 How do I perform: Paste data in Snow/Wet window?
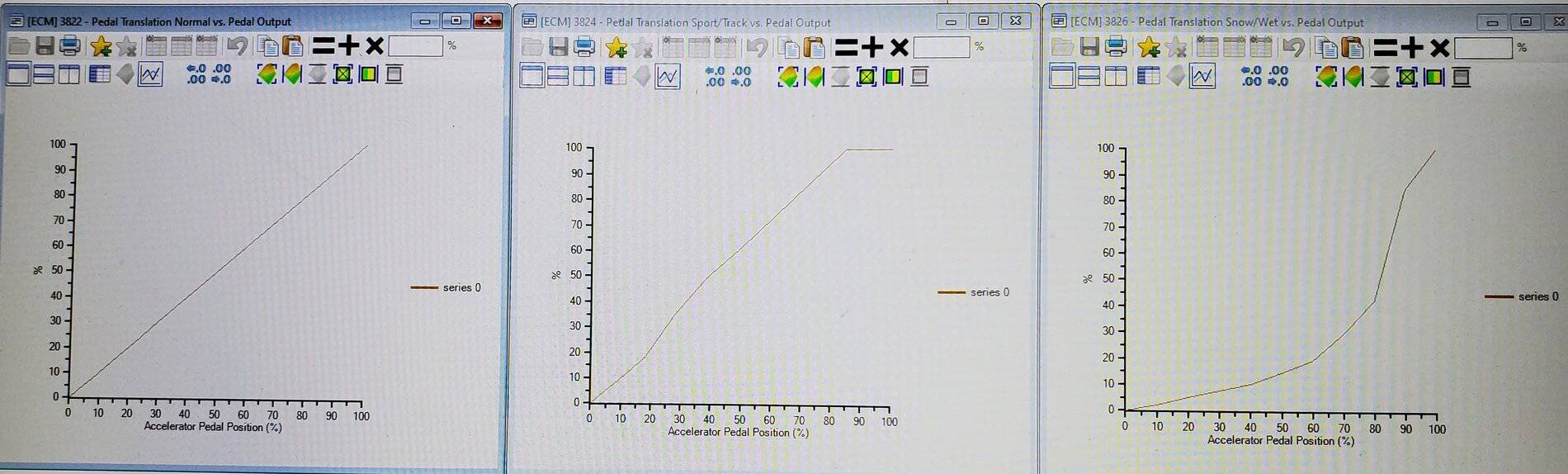pyautogui.click(x=1352, y=48)
